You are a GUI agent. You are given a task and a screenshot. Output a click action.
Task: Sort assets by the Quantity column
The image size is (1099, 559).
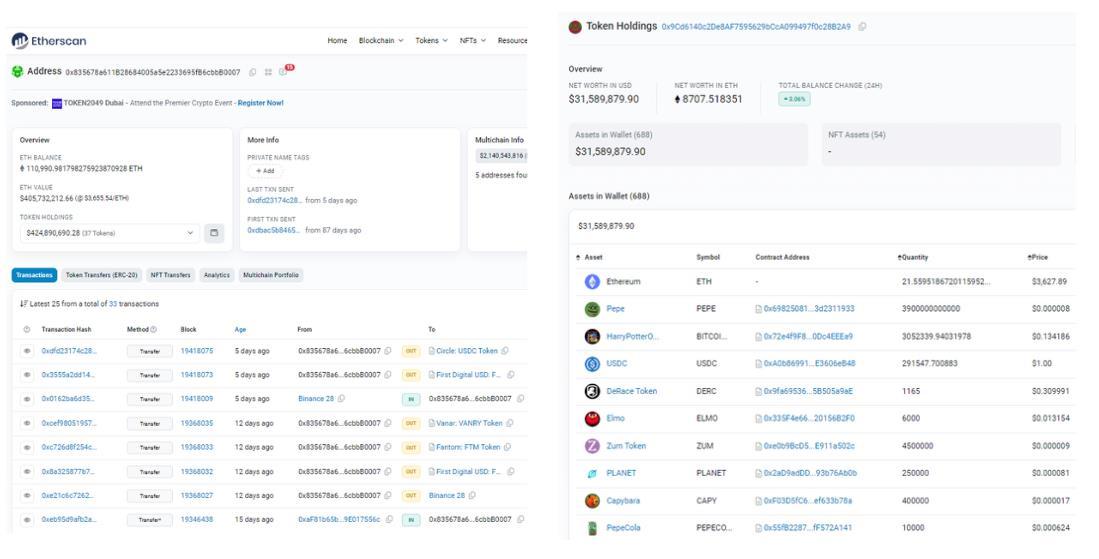click(913, 258)
